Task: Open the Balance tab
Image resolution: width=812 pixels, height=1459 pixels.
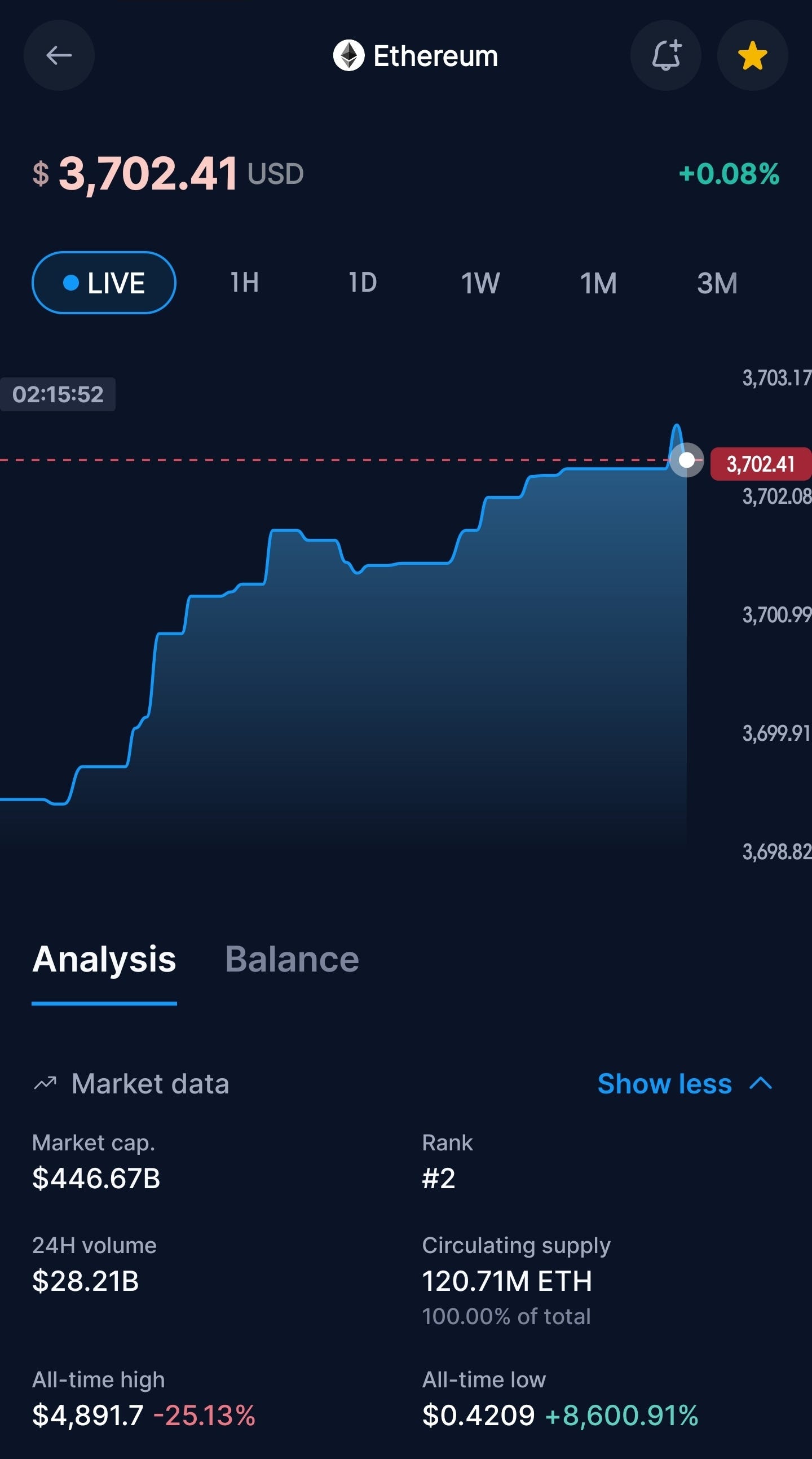Action: pyautogui.click(x=292, y=960)
